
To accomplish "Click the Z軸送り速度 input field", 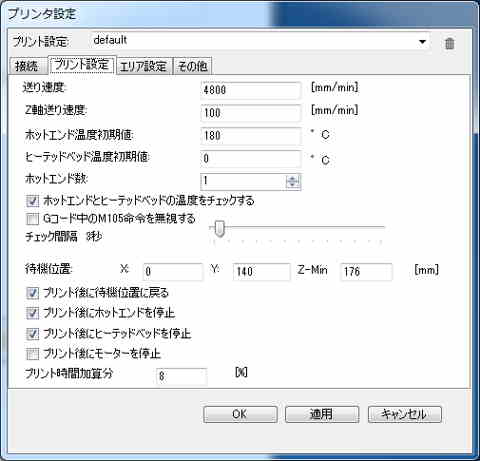I will pyautogui.click(x=251, y=113).
